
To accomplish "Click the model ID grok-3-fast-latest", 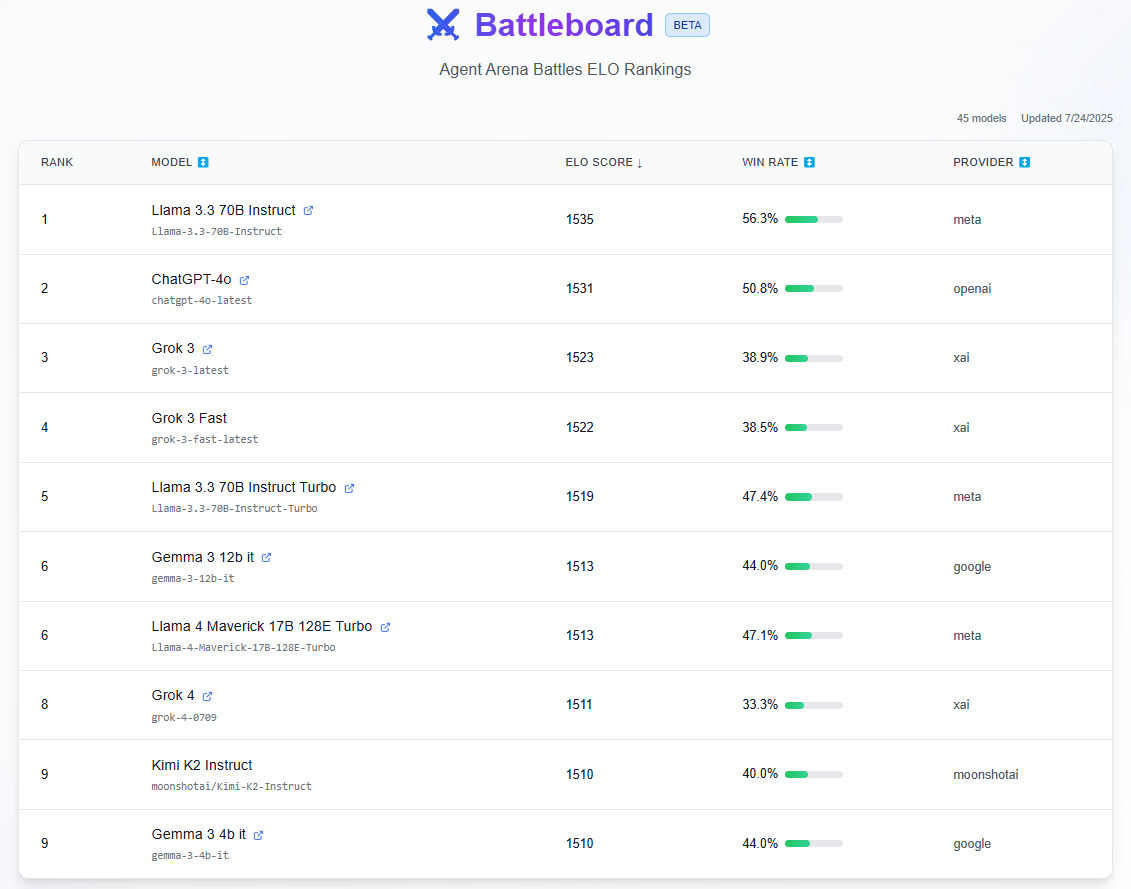I will tap(205, 439).
